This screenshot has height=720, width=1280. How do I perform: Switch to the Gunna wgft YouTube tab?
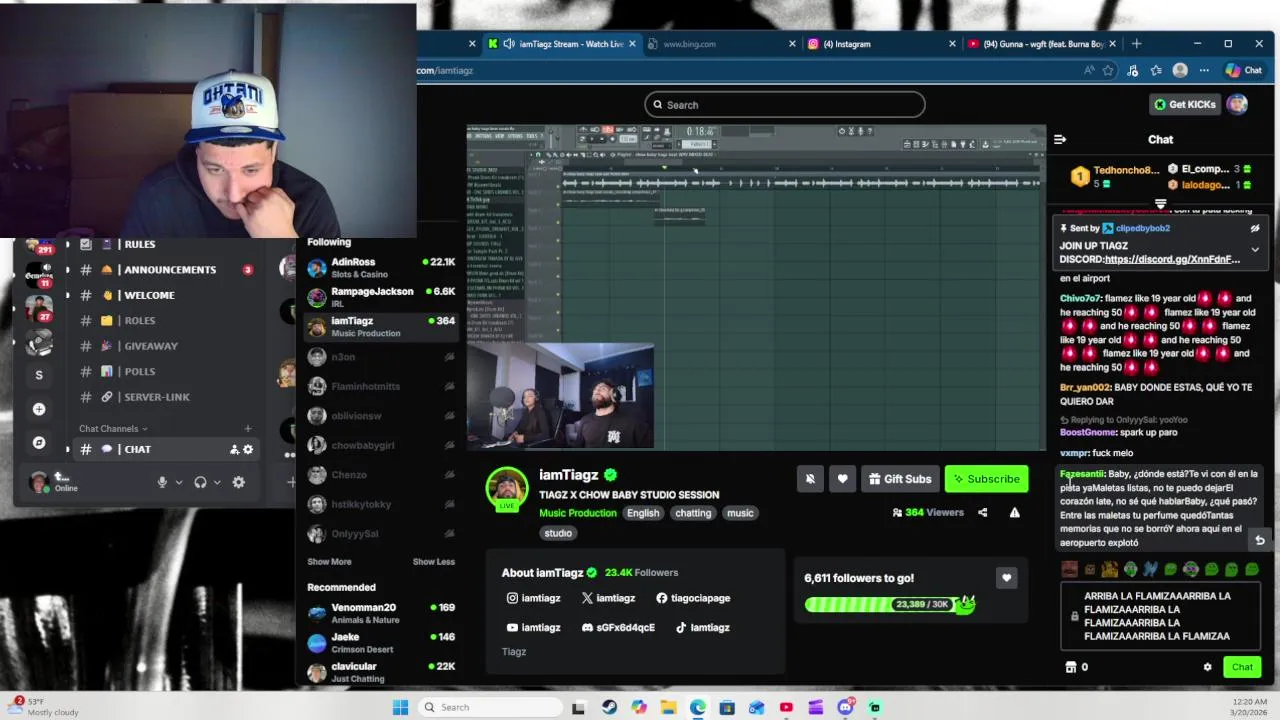[x=1043, y=44]
